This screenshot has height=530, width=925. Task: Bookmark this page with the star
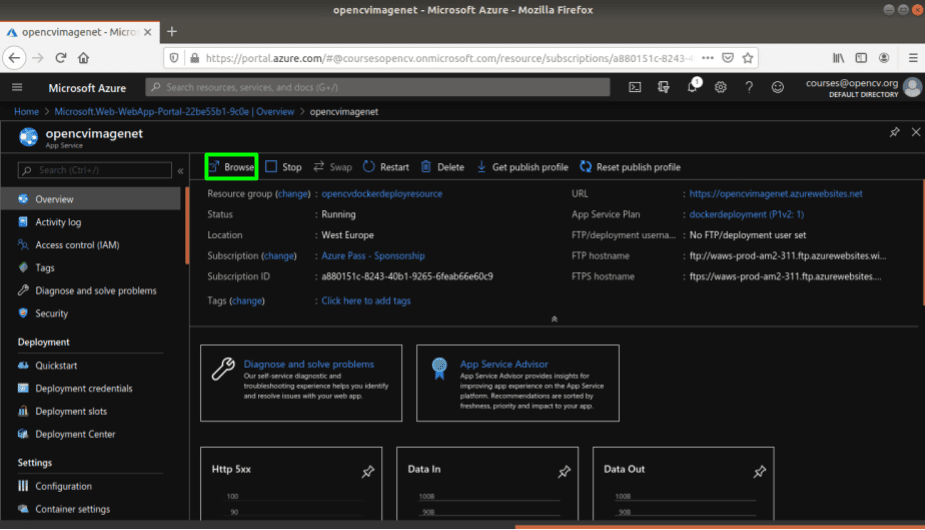pyautogui.click(x=748, y=58)
